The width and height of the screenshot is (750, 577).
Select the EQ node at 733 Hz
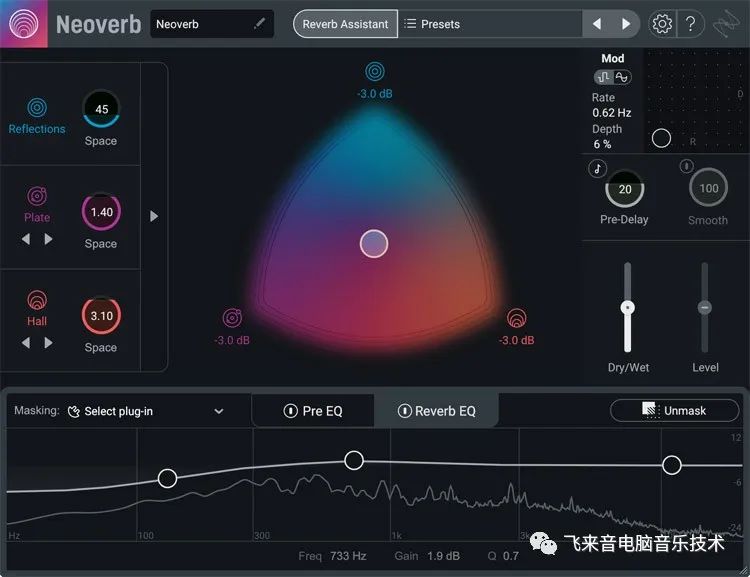[x=354, y=460]
